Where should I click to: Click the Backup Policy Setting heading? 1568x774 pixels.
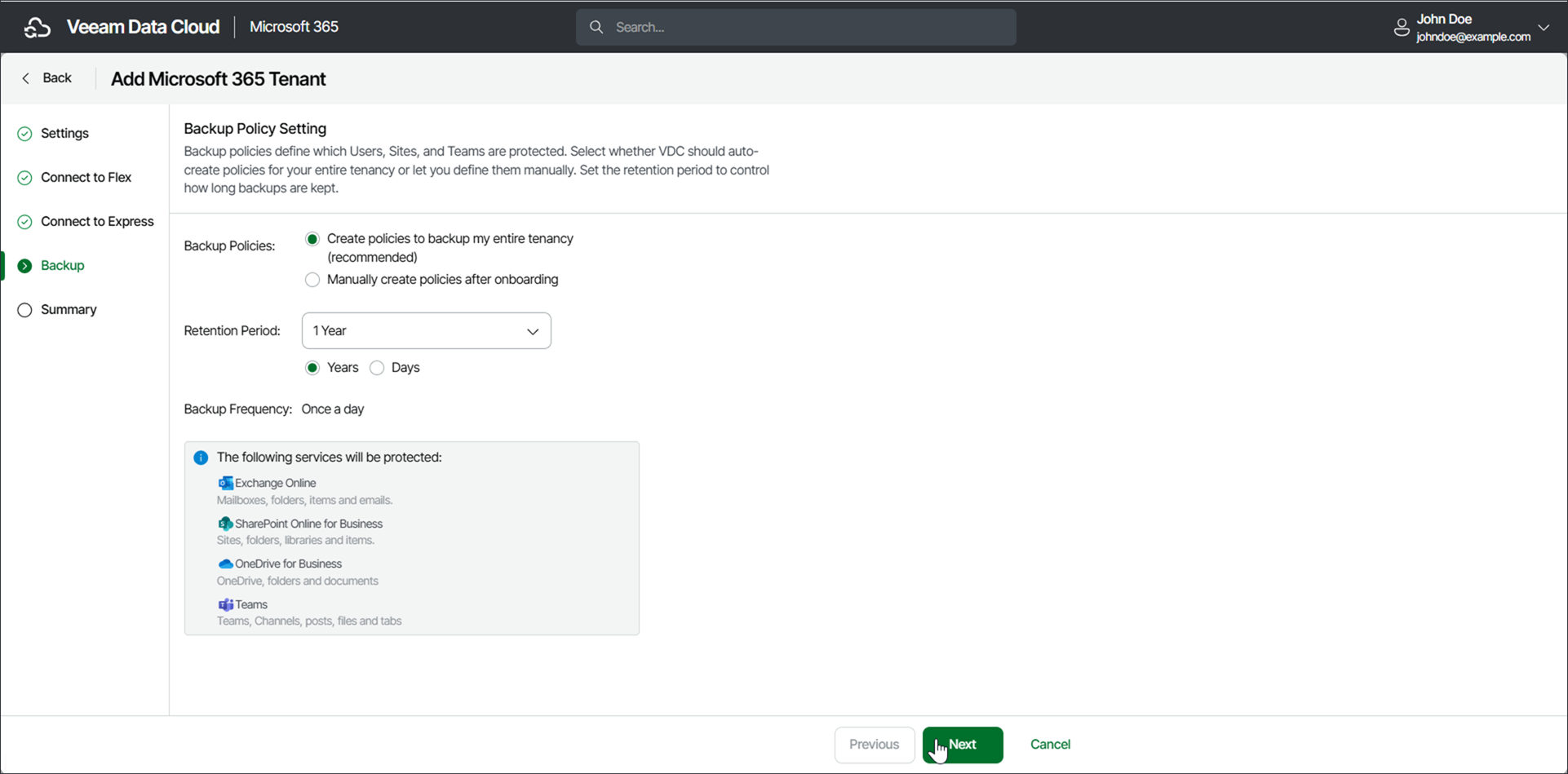pyautogui.click(x=255, y=129)
